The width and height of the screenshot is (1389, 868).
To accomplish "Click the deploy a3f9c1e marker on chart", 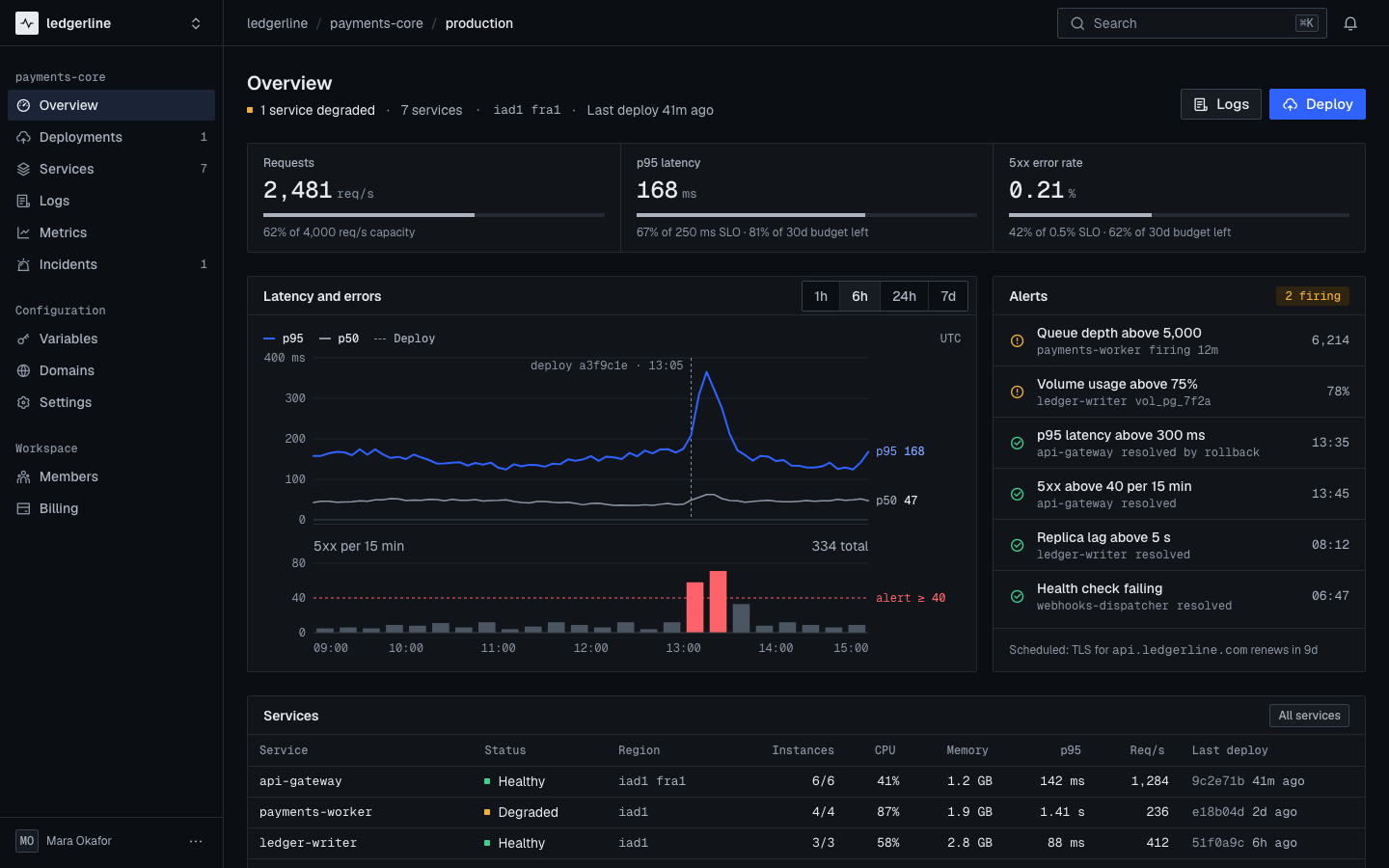I will point(607,366).
